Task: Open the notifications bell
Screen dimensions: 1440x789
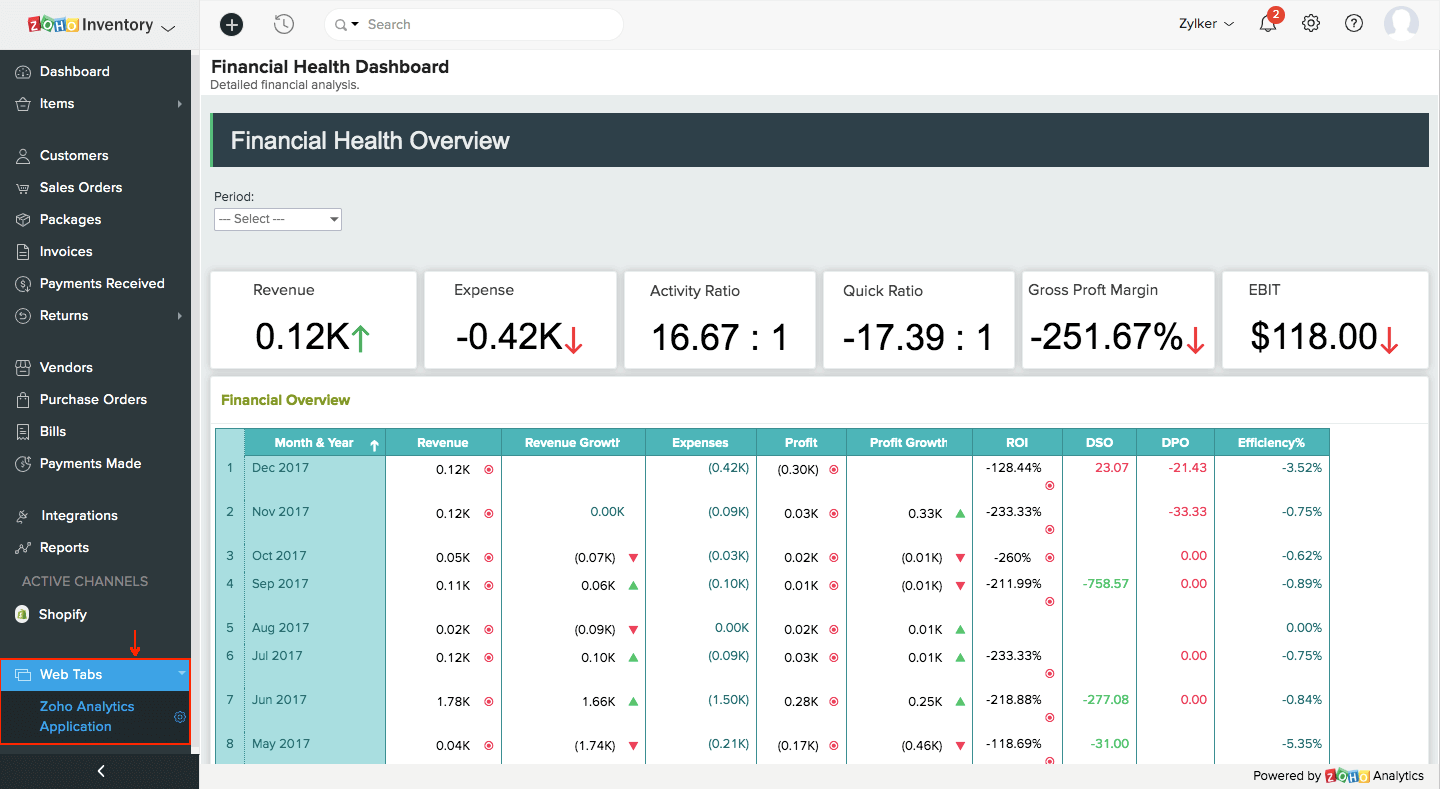Action: click(1268, 24)
